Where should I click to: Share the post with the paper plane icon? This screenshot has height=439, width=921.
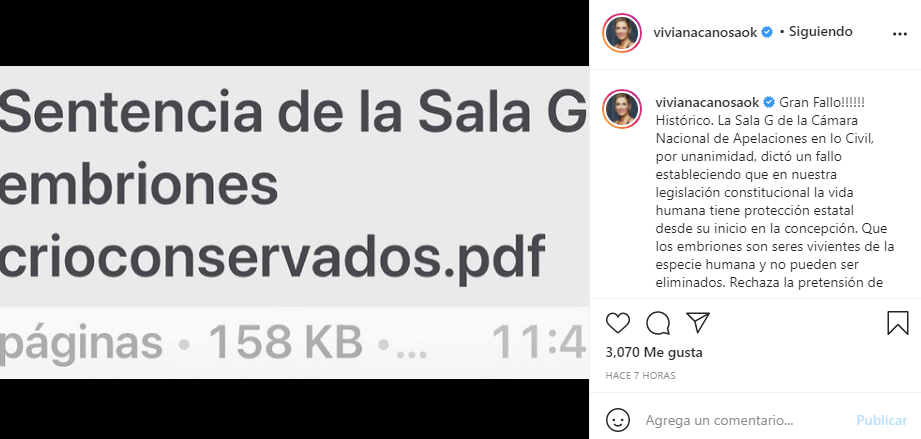point(698,323)
